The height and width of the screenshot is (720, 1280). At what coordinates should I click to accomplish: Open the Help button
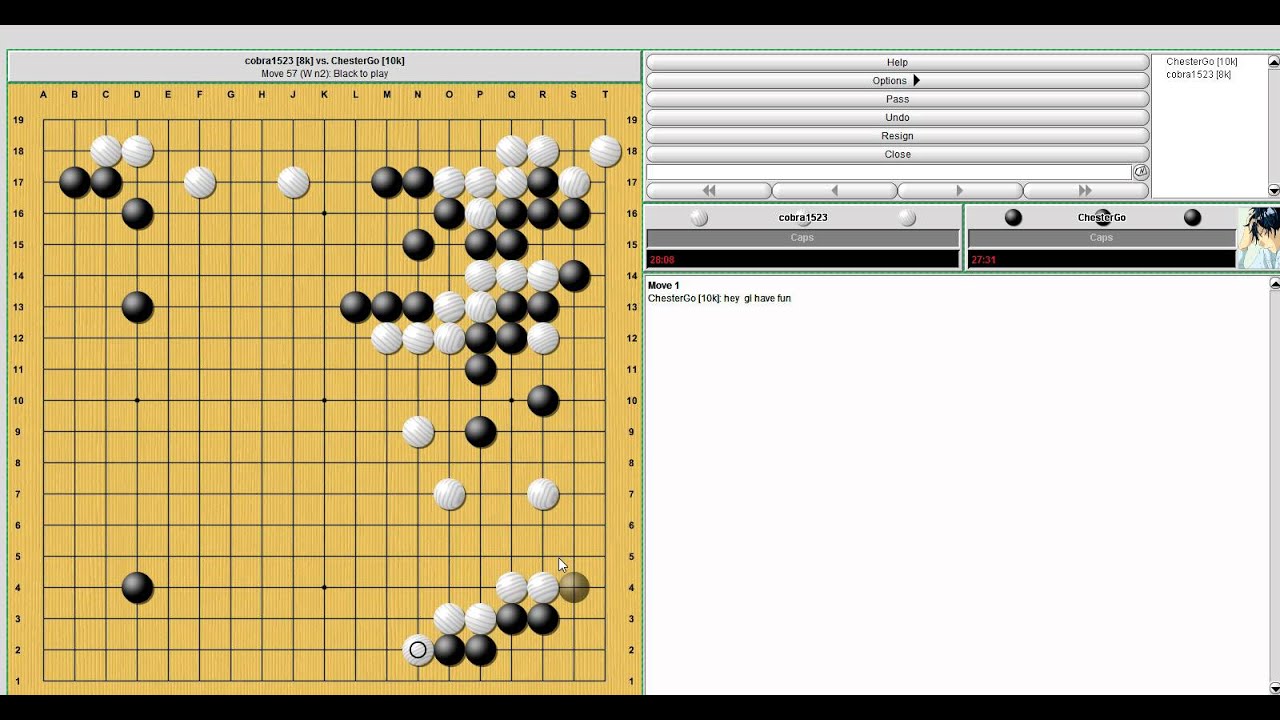coord(897,62)
